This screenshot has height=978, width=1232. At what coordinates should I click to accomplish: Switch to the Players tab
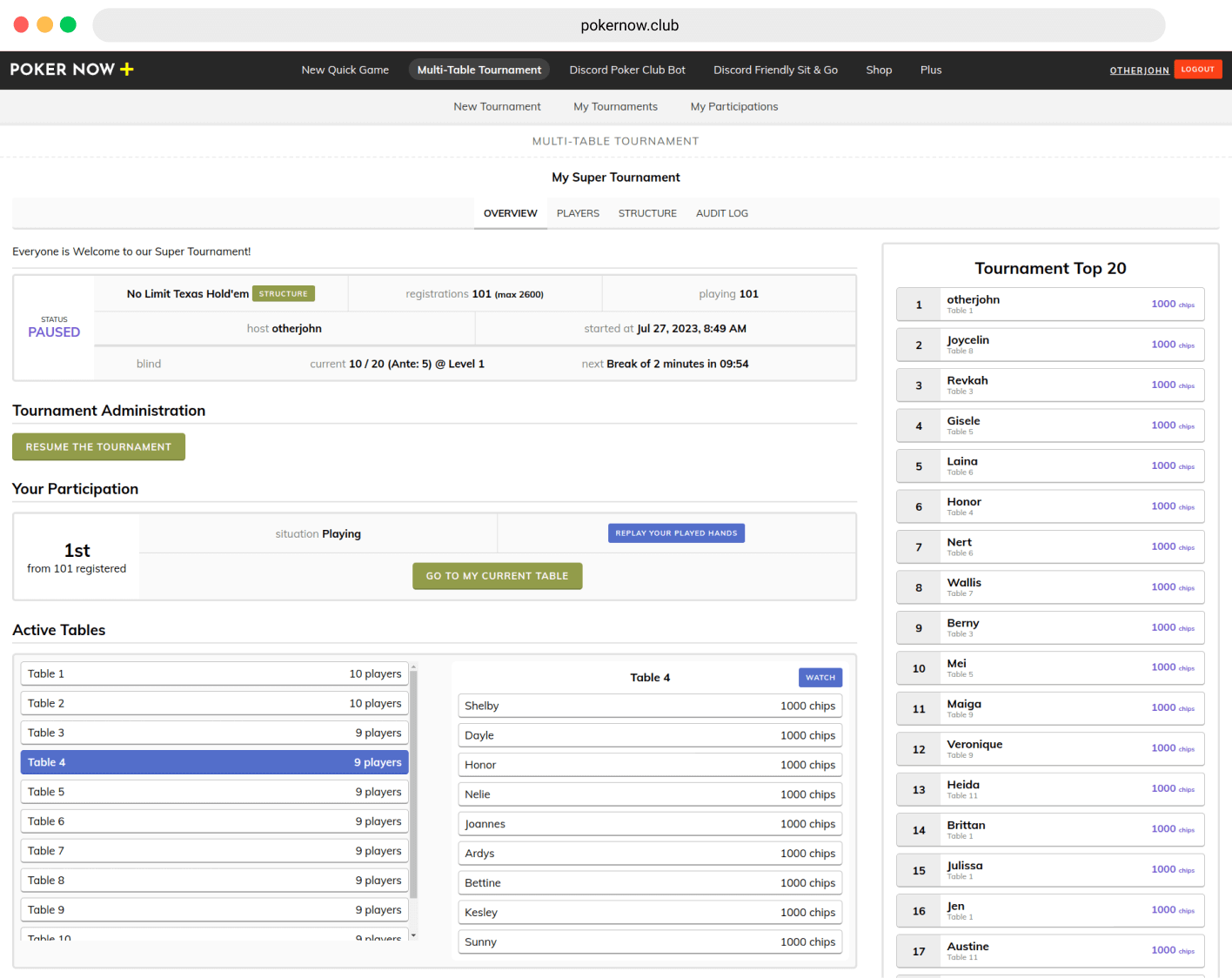coord(578,213)
